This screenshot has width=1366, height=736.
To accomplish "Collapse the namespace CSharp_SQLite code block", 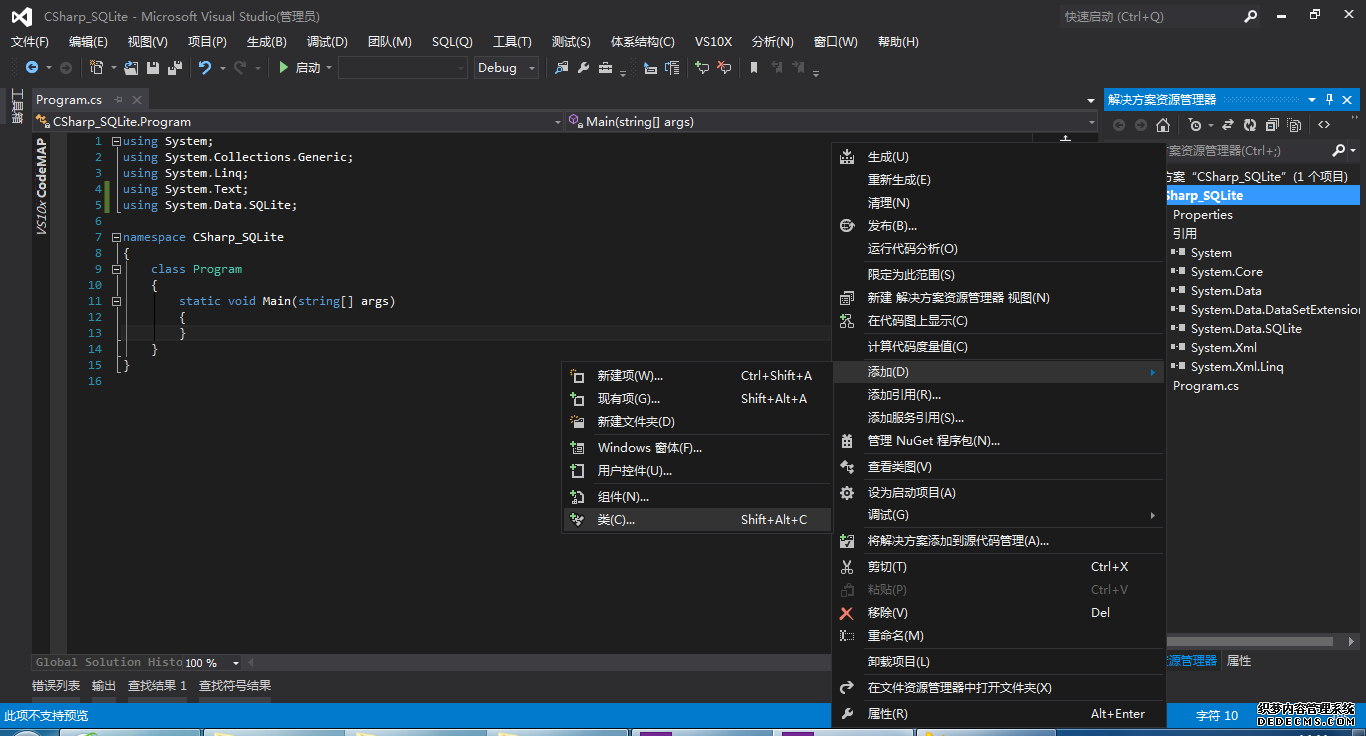I will pos(117,238).
